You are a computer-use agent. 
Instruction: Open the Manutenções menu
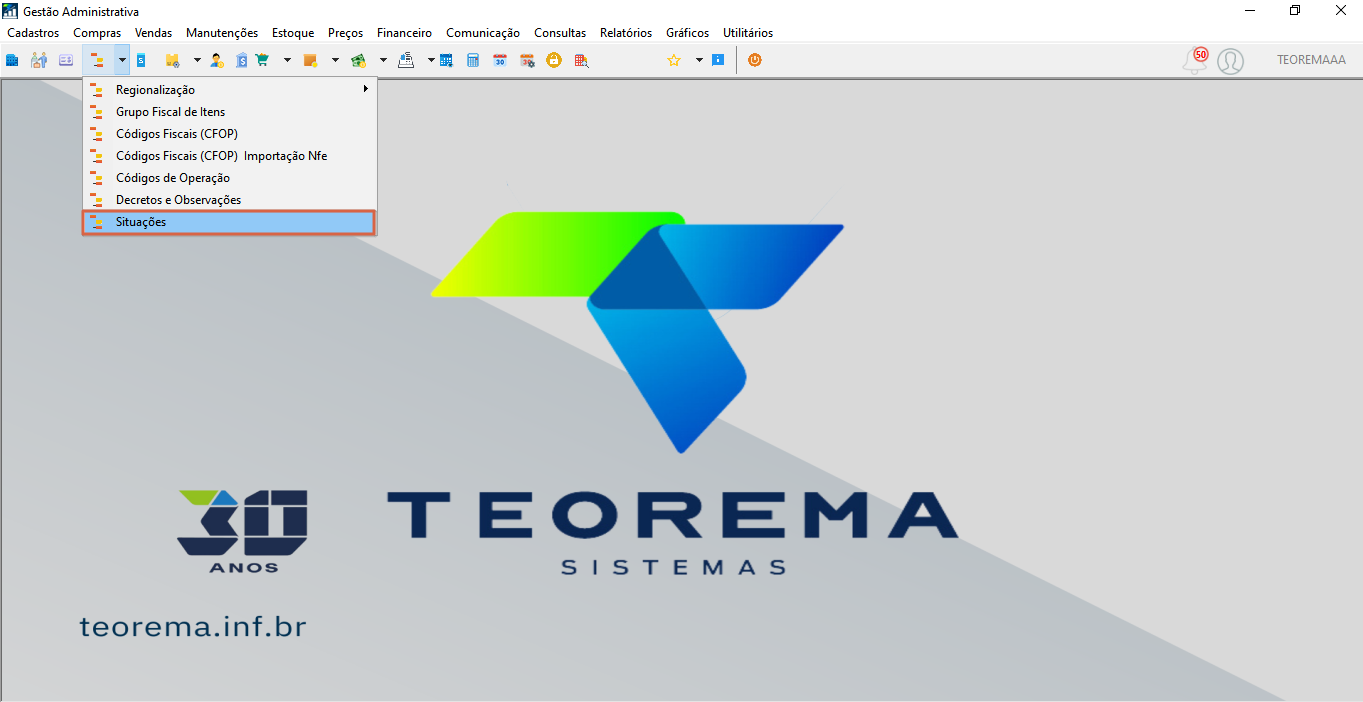pyautogui.click(x=222, y=33)
